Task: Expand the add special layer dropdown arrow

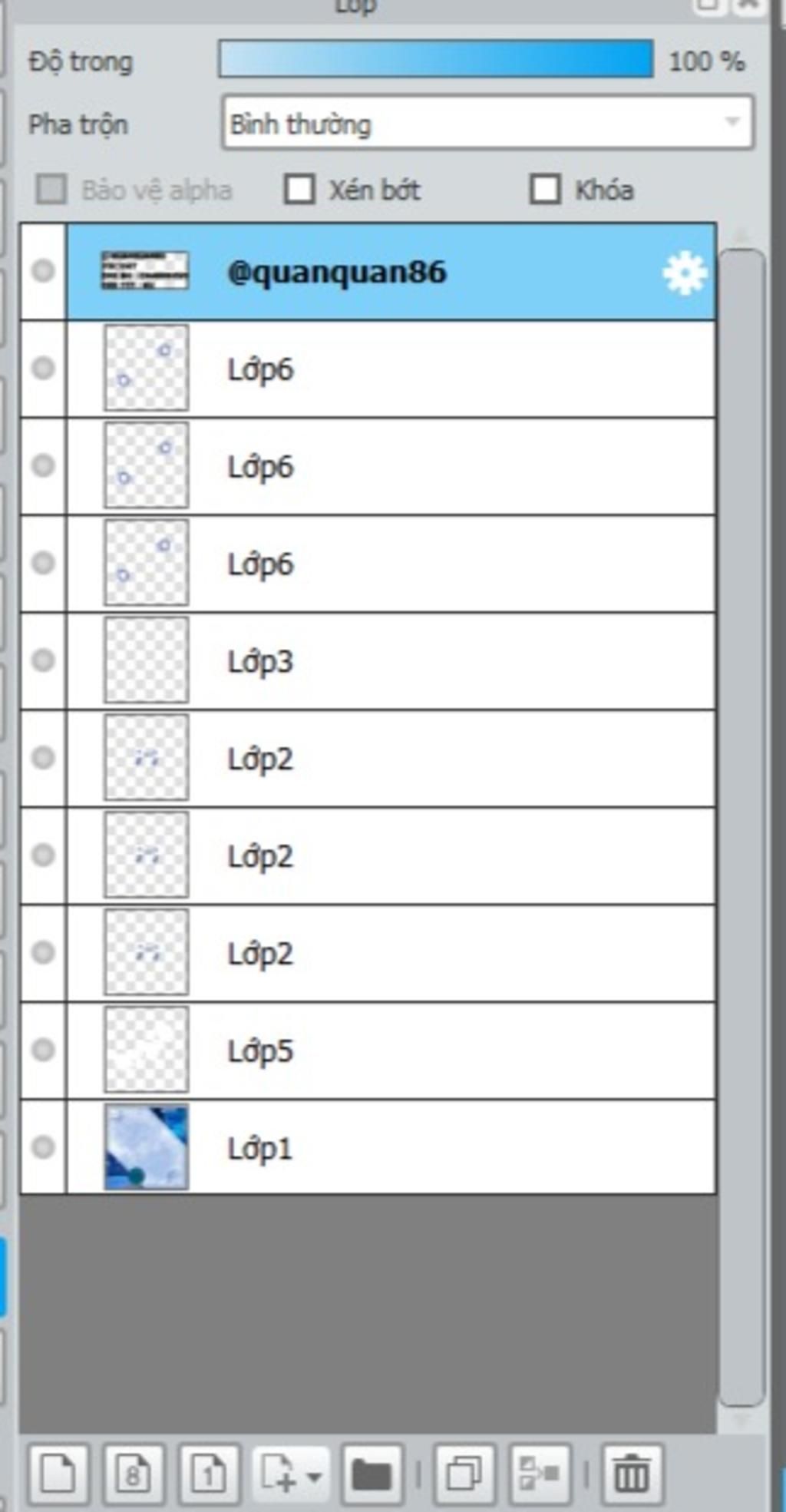Action: click(314, 1475)
